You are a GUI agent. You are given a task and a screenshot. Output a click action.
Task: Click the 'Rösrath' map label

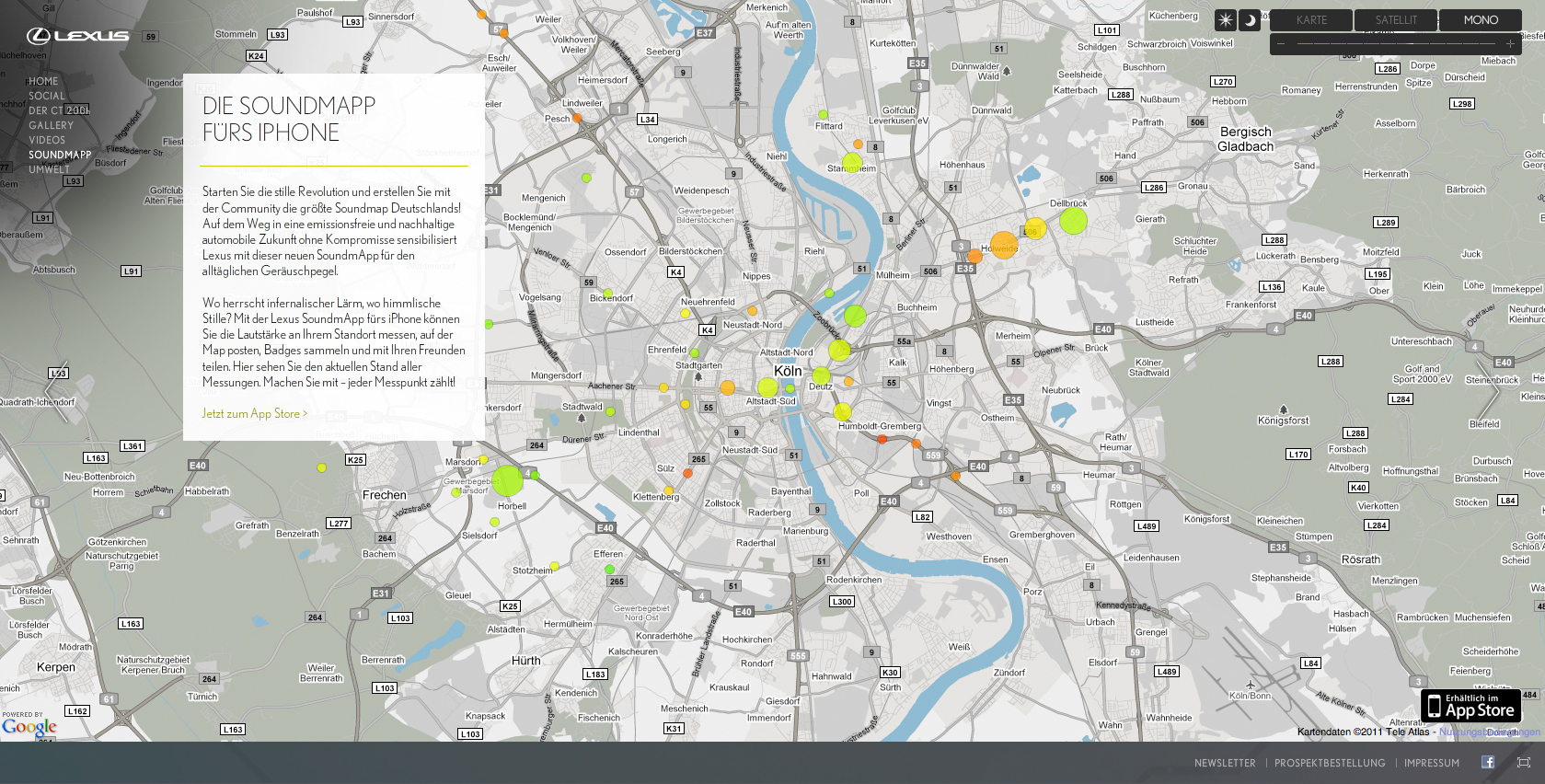(1361, 559)
